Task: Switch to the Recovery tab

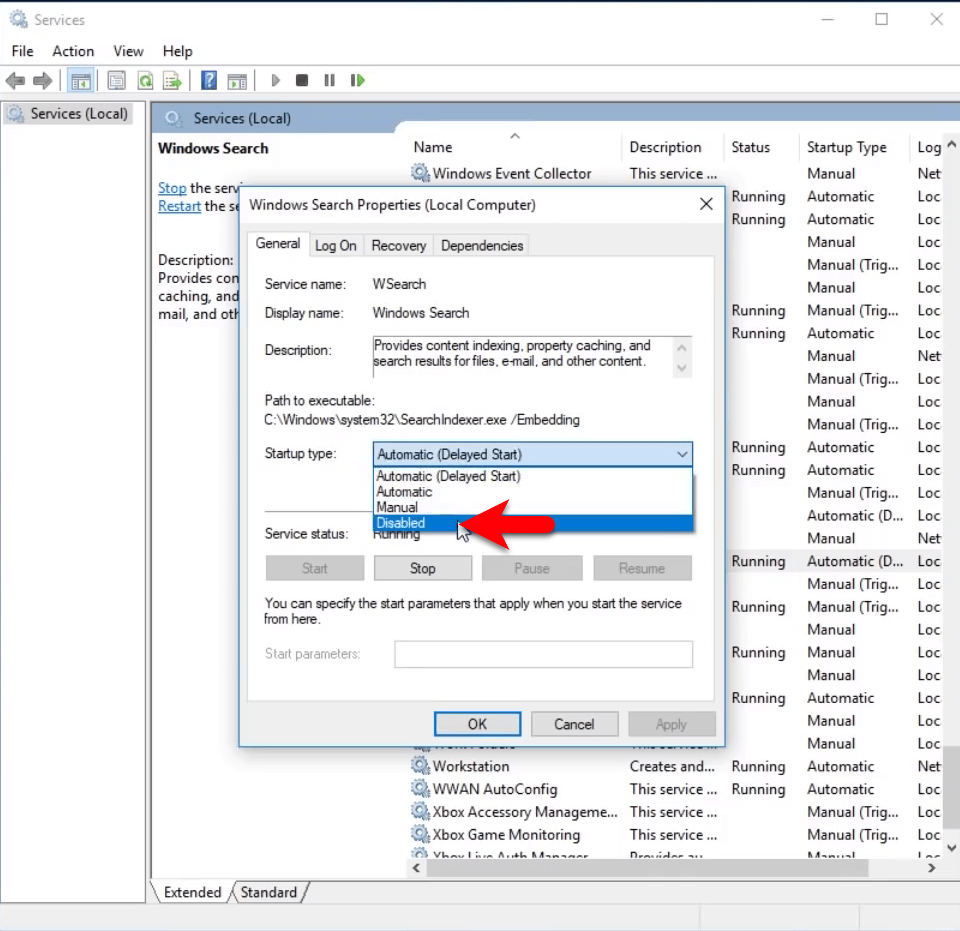Action: 399,245
